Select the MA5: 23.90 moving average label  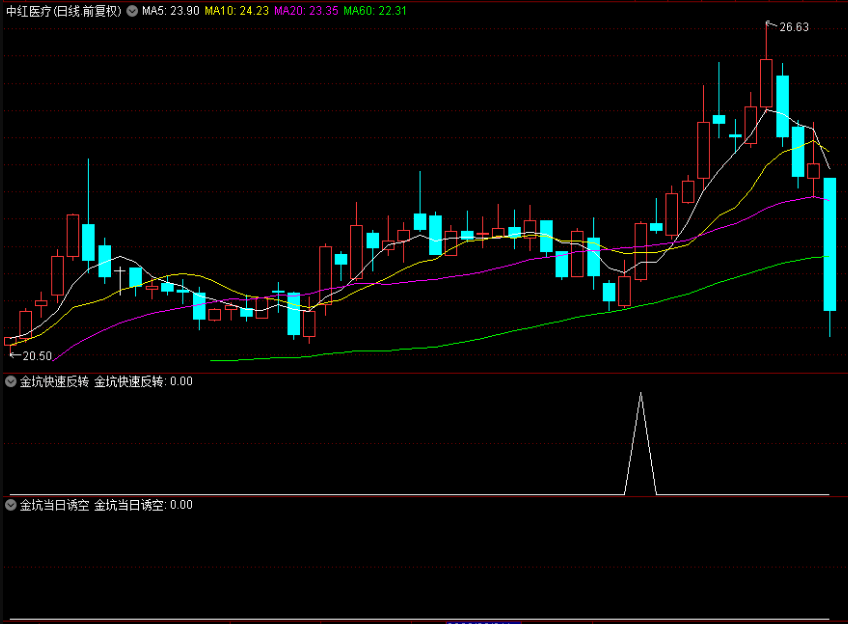(171, 11)
